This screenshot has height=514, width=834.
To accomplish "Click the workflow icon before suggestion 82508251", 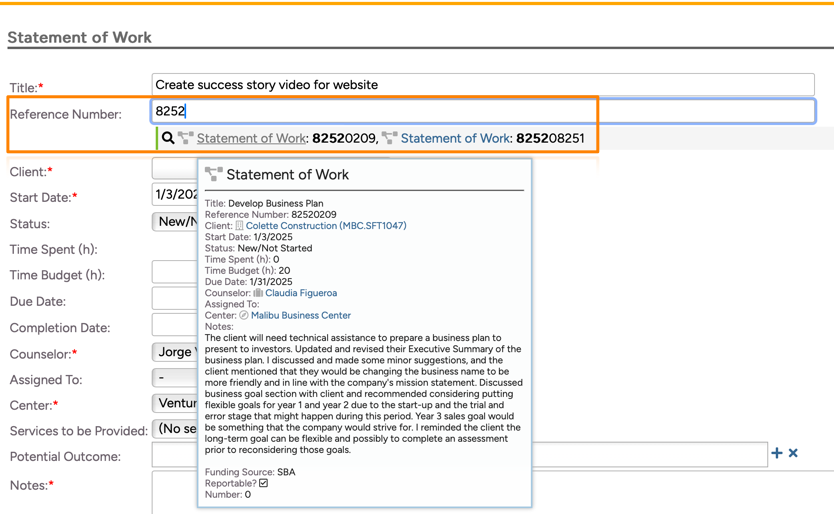I will click(x=389, y=138).
